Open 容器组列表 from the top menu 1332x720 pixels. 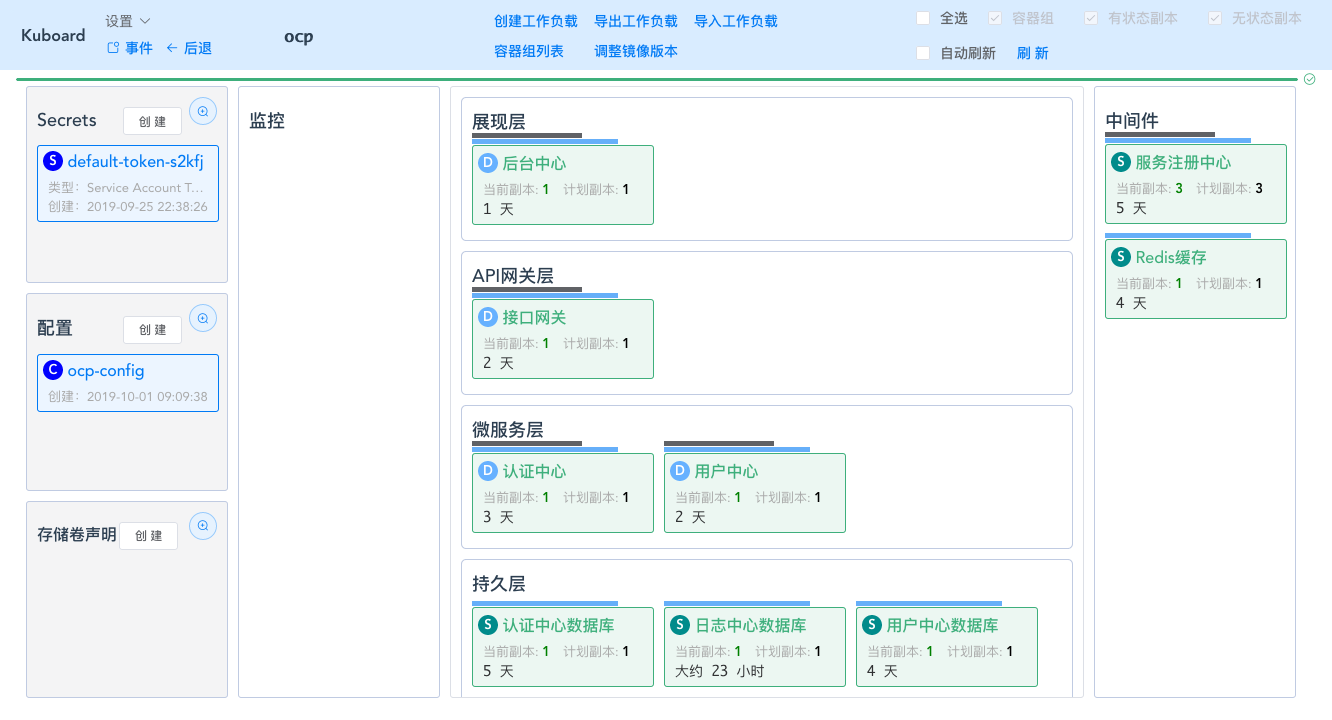pos(529,51)
